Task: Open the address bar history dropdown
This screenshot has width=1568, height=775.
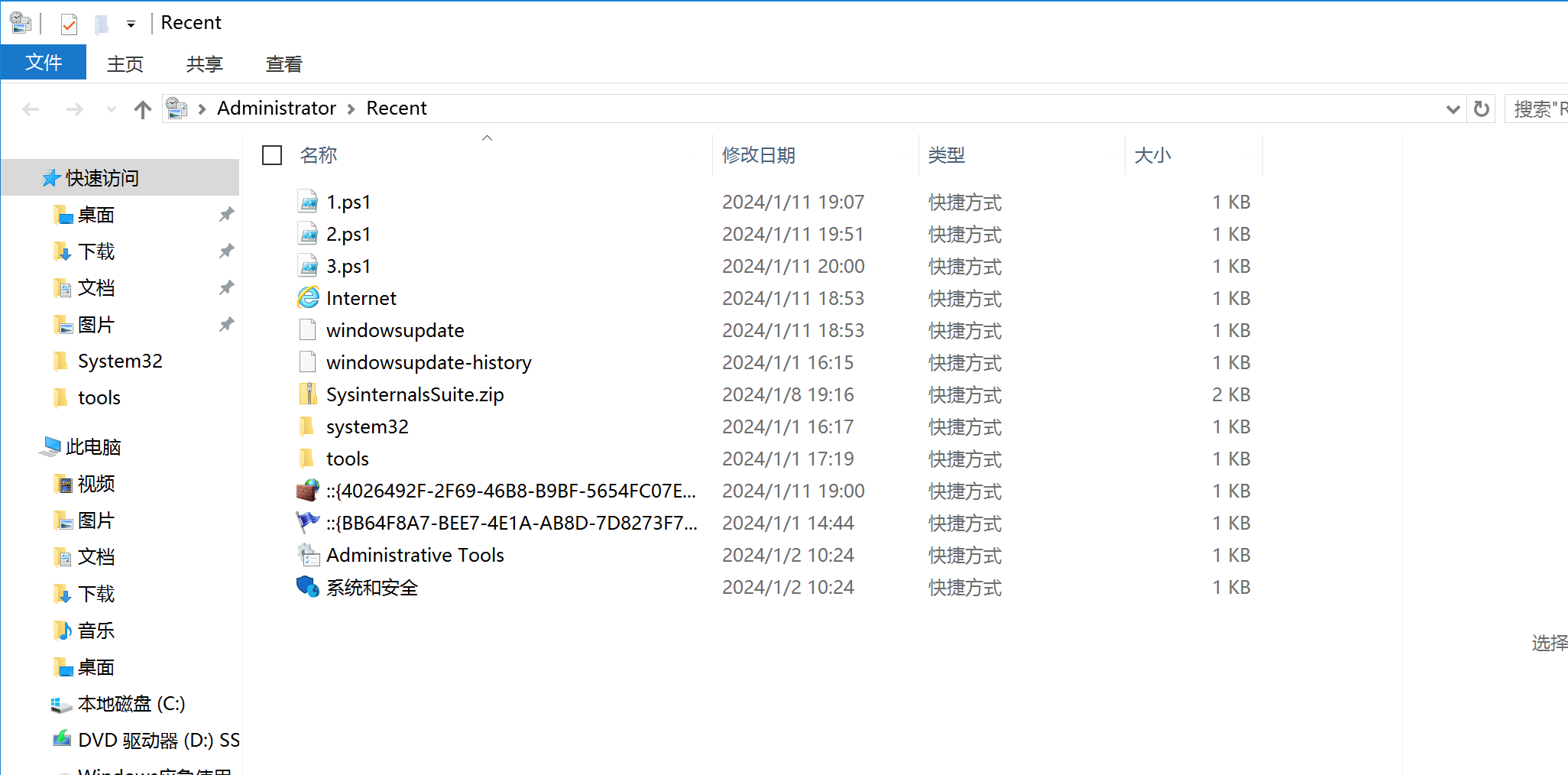Action: (x=1453, y=109)
